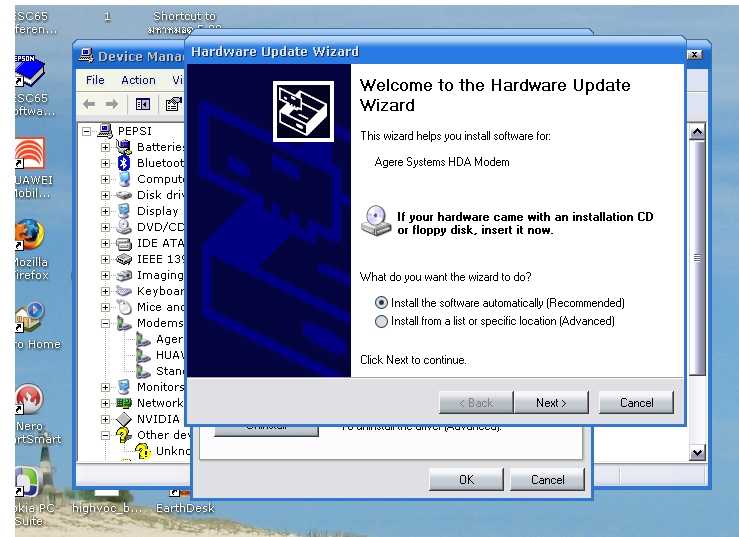The height and width of the screenshot is (537, 739).
Task: Click Cancel in the properties dialog behind
Action: point(547,479)
